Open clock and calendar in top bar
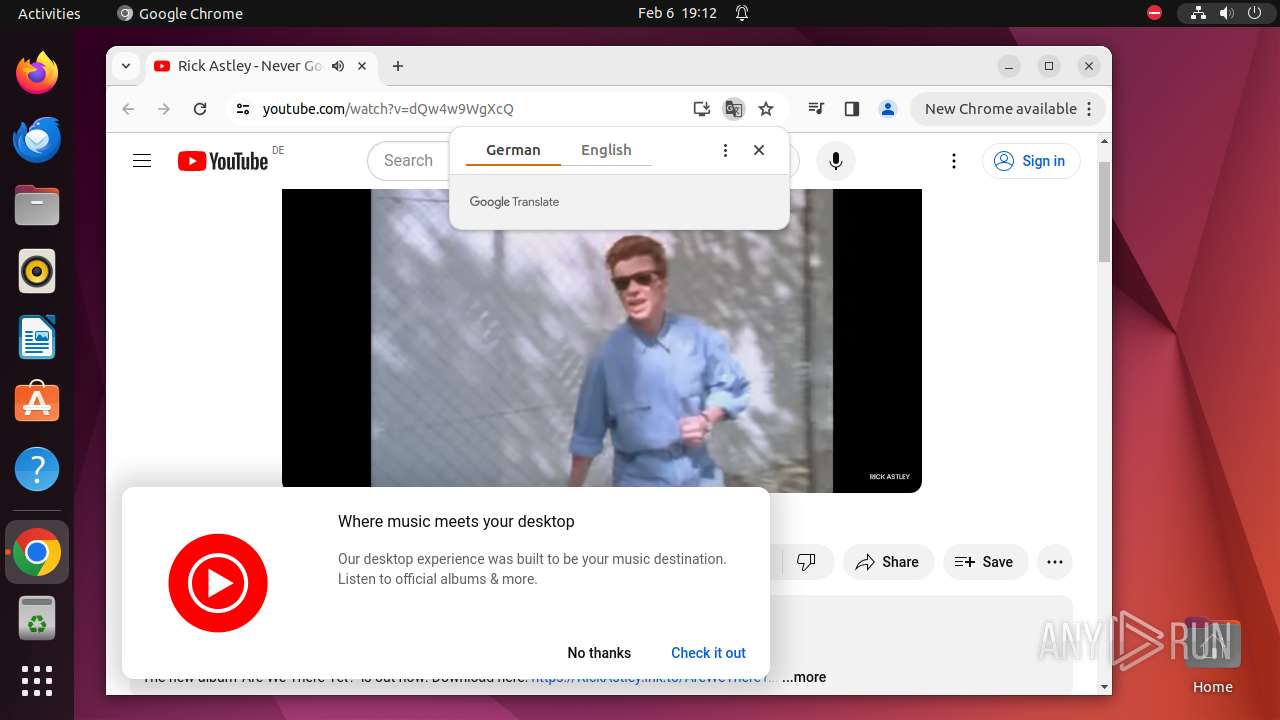1280x720 pixels. point(677,13)
